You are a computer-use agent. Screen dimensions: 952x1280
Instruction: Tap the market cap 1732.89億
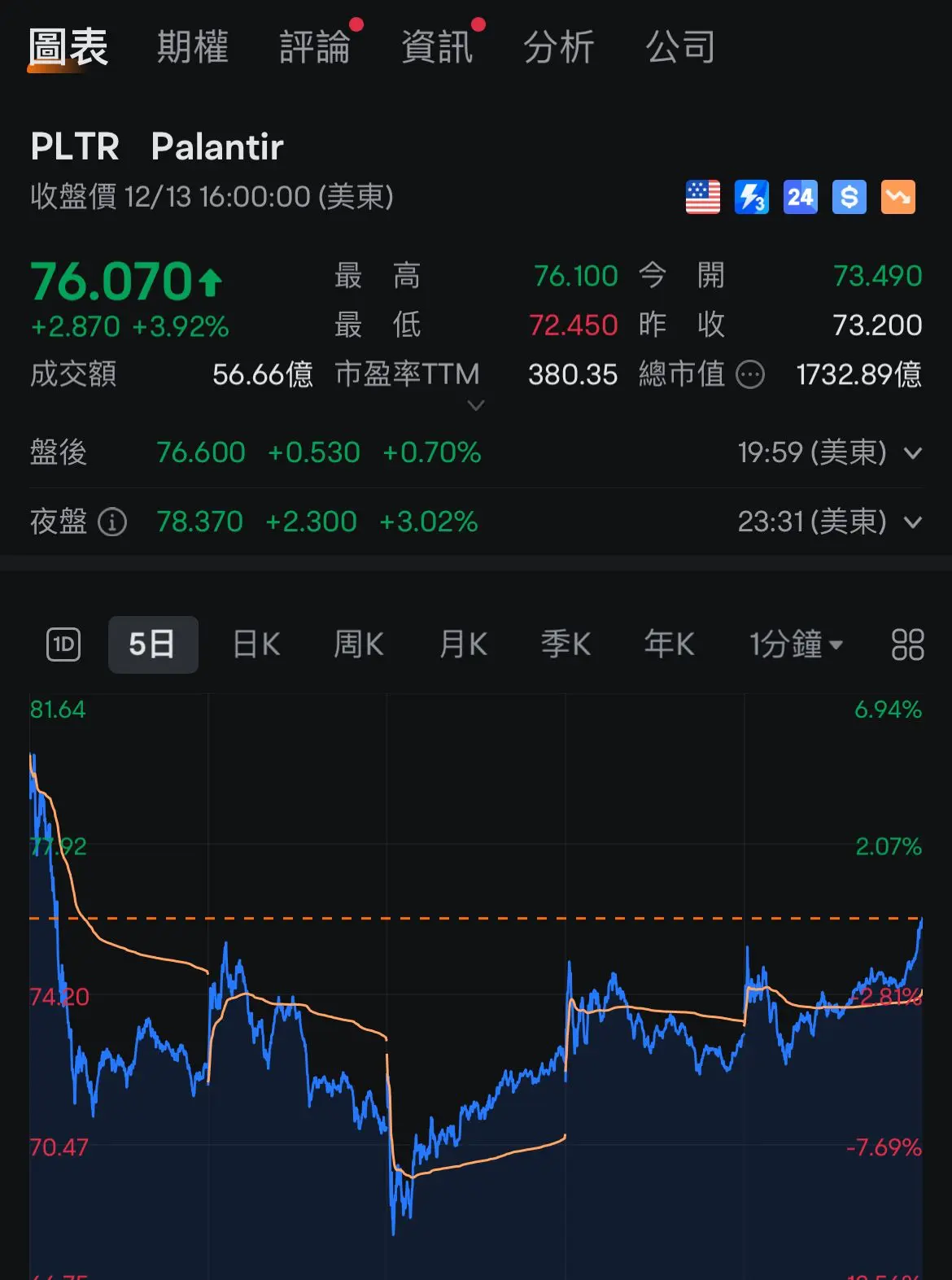[x=859, y=375]
